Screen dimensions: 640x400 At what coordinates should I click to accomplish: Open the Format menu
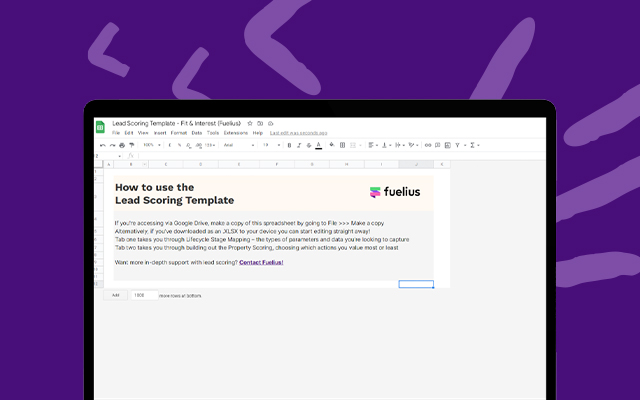[x=178, y=132]
